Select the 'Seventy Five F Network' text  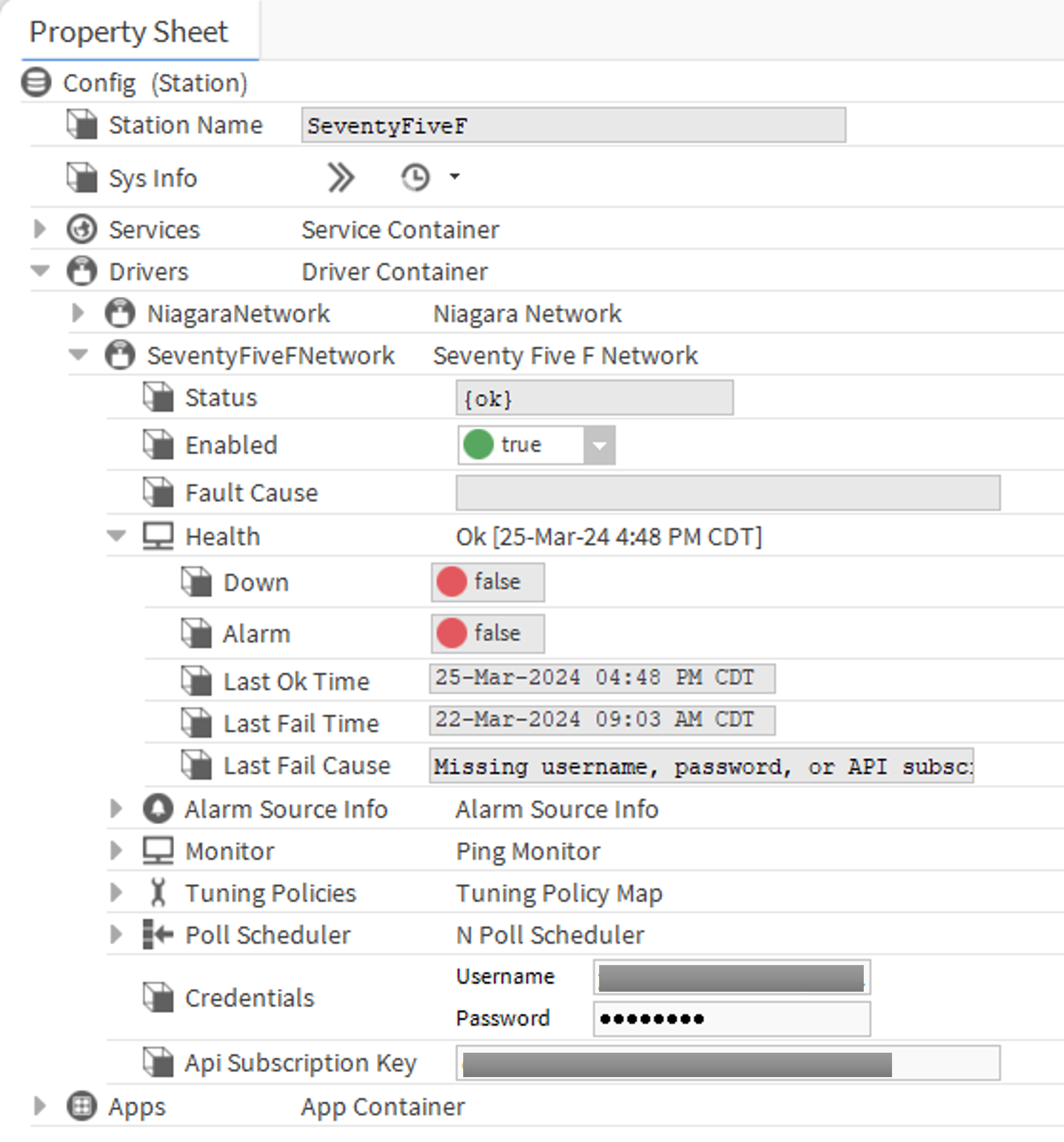[x=565, y=356]
